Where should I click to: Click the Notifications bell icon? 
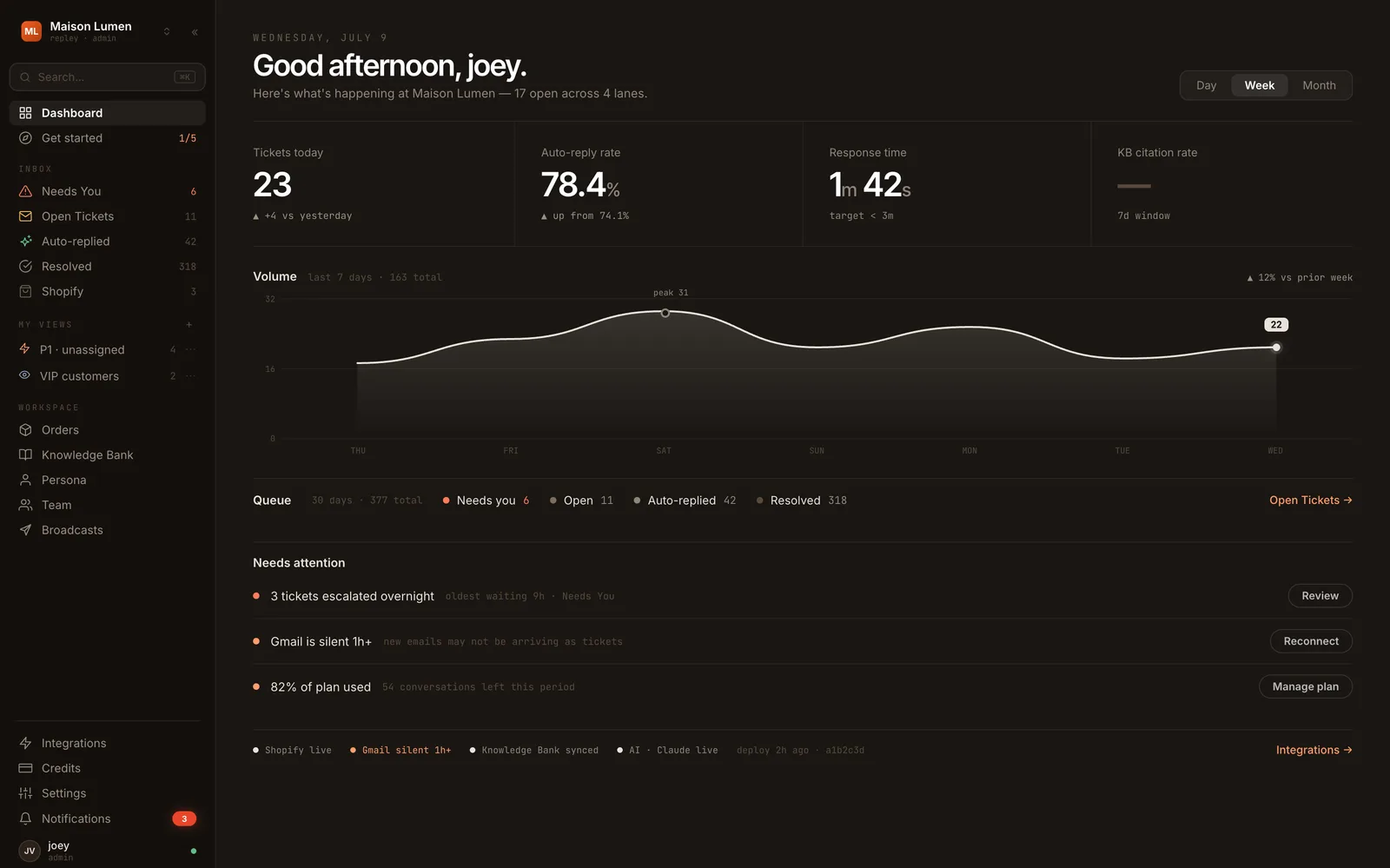click(25, 818)
